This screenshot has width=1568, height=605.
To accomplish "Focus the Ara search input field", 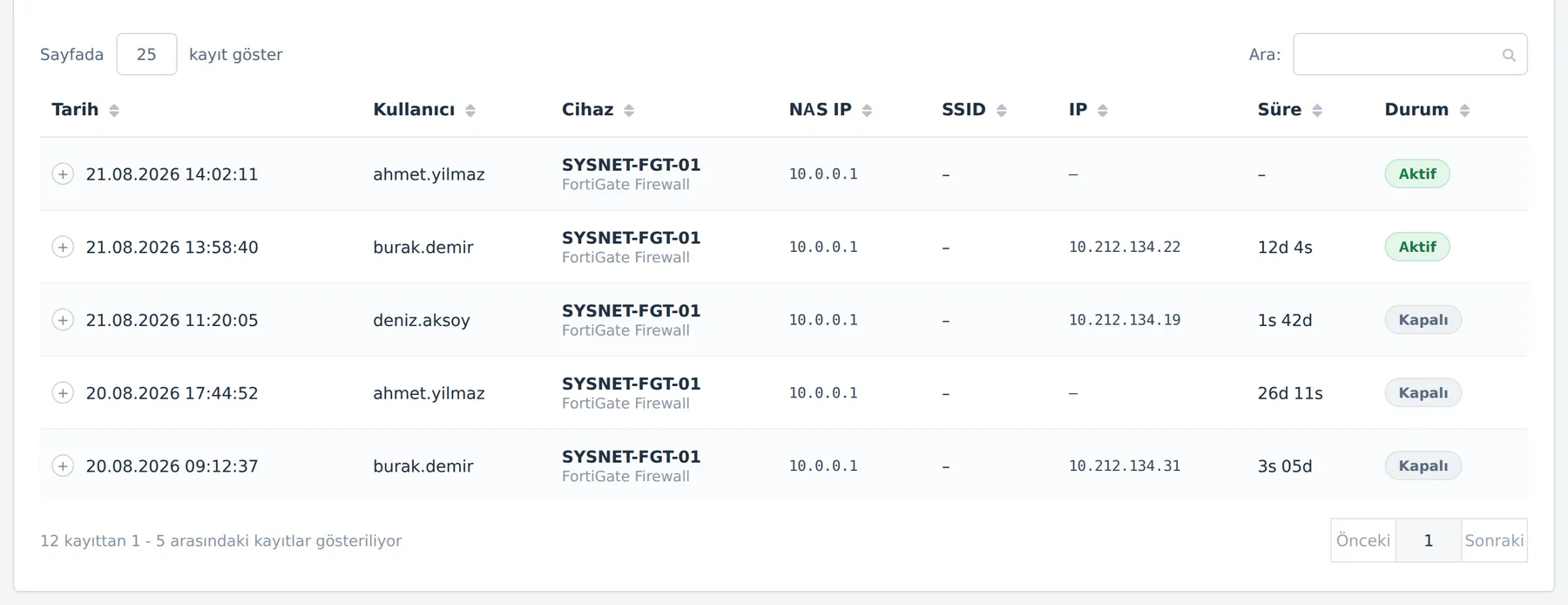I will tap(1409, 54).
